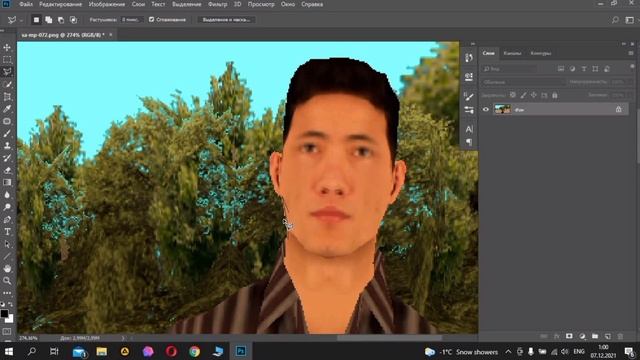640x360 pixels.
Task: Open the Brushes panel icon
Action: (x=469, y=96)
